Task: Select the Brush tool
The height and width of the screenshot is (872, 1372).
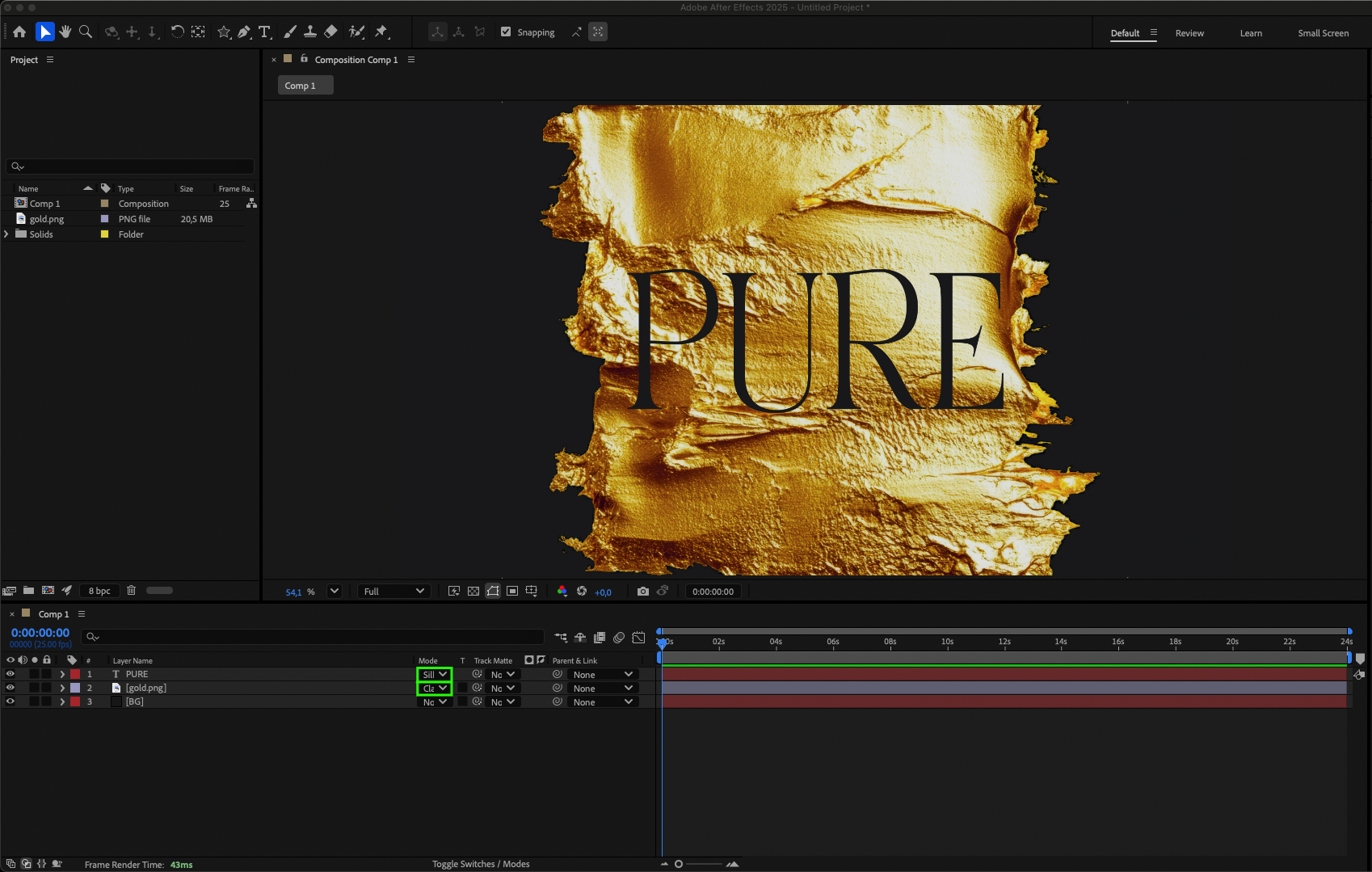Action: 290,32
